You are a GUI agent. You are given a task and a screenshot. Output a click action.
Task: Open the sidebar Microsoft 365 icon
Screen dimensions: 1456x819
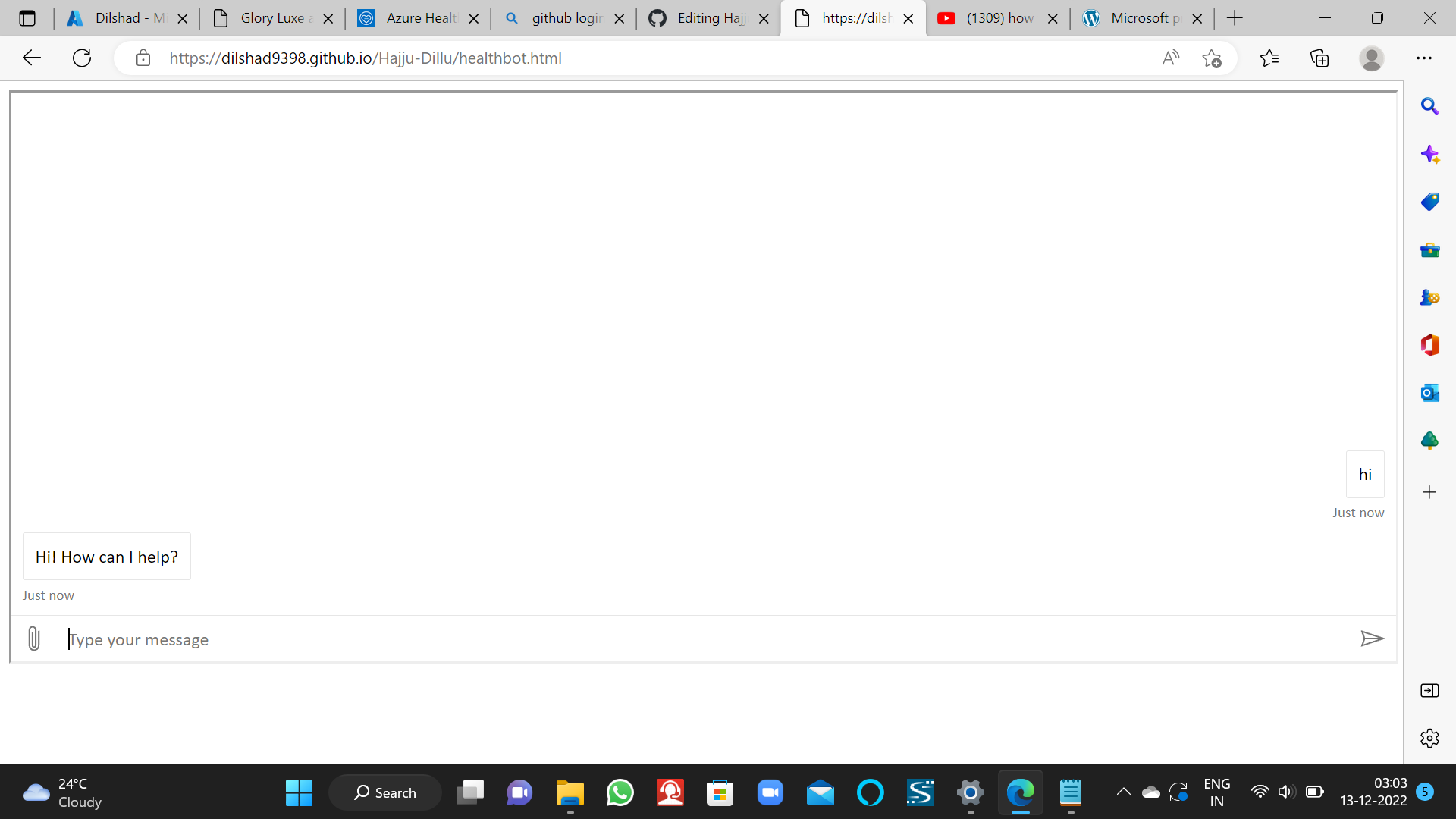tap(1429, 345)
